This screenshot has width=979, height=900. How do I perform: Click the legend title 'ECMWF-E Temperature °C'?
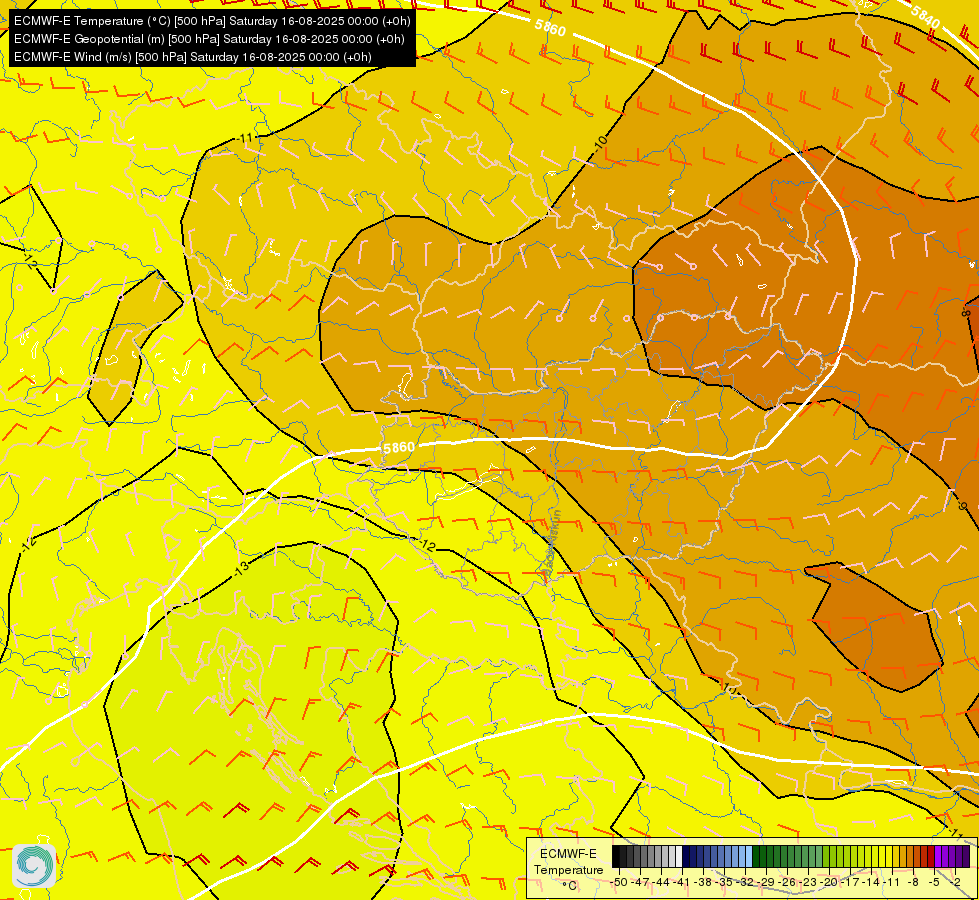568,869
